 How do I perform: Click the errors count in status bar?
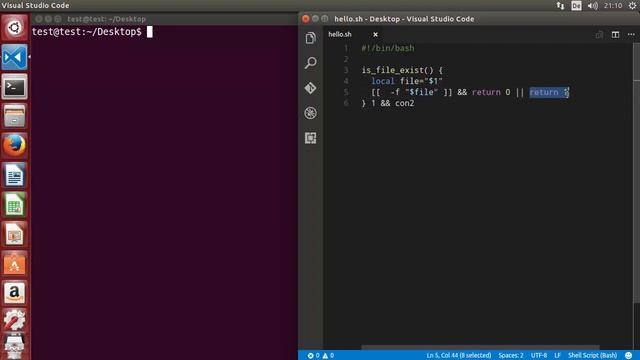click(x=313, y=356)
